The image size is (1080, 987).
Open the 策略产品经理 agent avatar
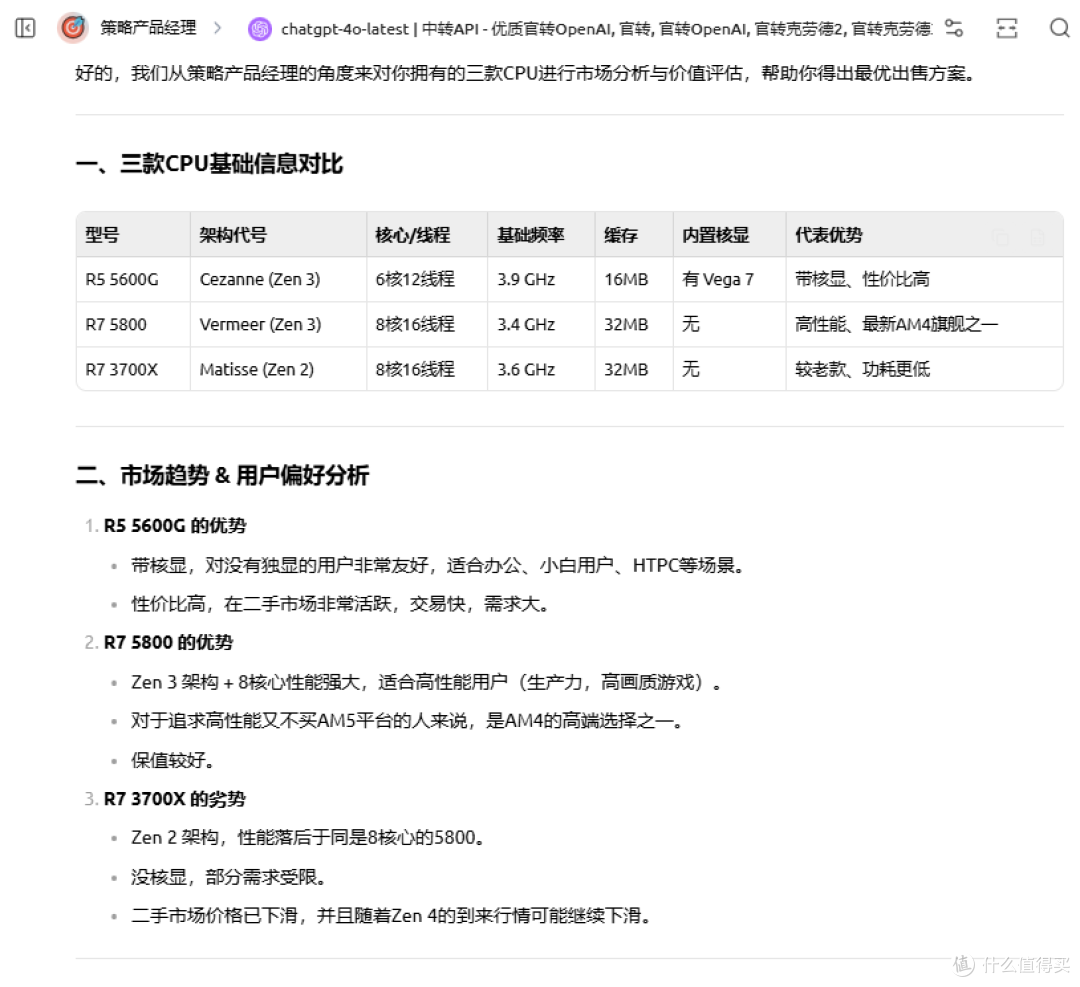[73, 28]
